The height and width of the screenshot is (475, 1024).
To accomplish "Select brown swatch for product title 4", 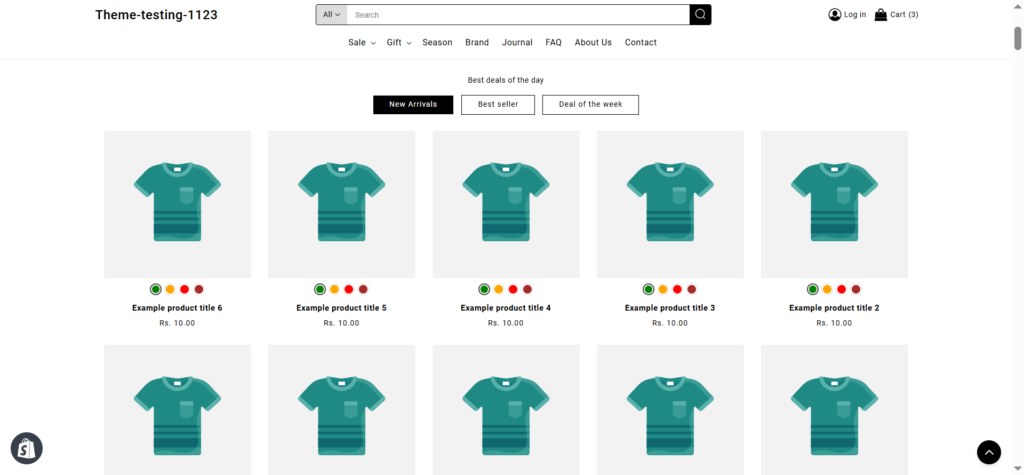I will click(528, 289).
